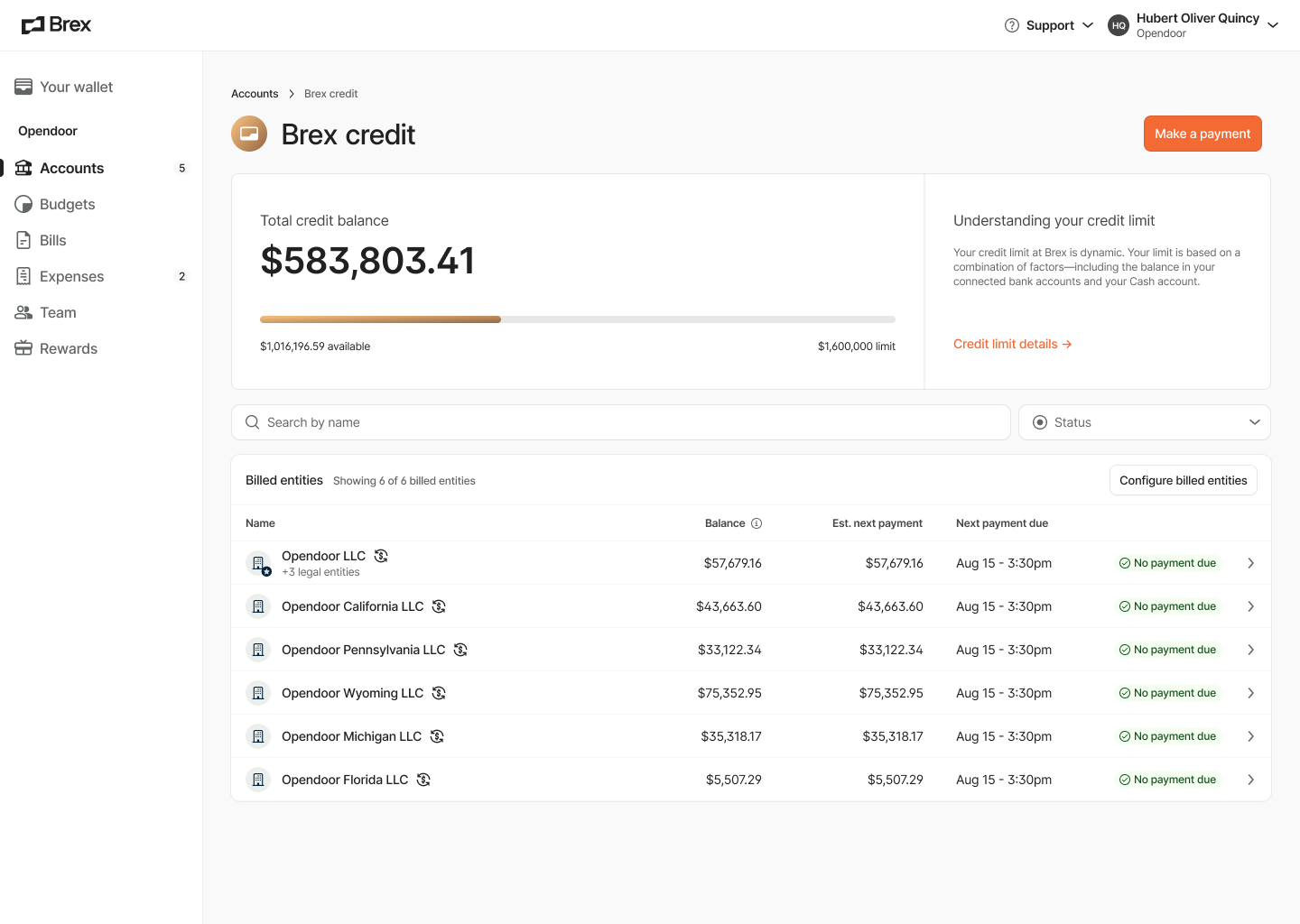Go to Accounts breadcrumb link
This screenshot has width=1300, height=924.
(255, 94)
